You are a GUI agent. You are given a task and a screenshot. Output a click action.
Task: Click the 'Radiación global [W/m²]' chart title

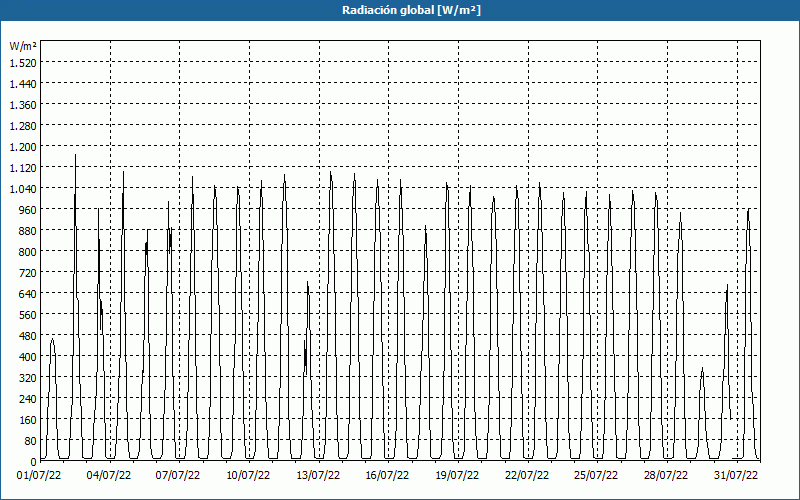(x=411, y=10)
